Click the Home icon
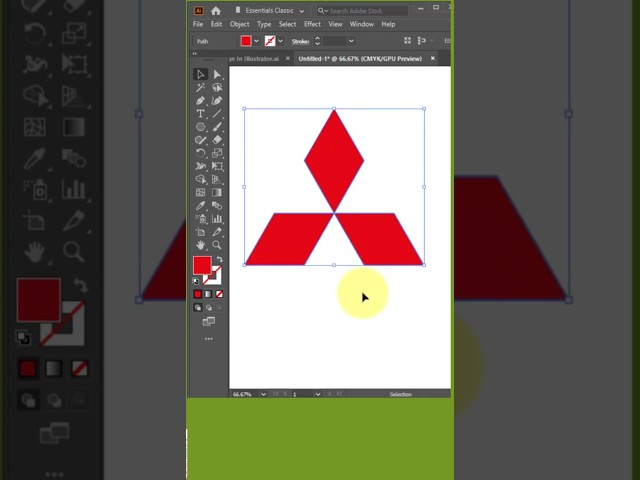This screenshot has height=480, width=640. tap(216, 11)
